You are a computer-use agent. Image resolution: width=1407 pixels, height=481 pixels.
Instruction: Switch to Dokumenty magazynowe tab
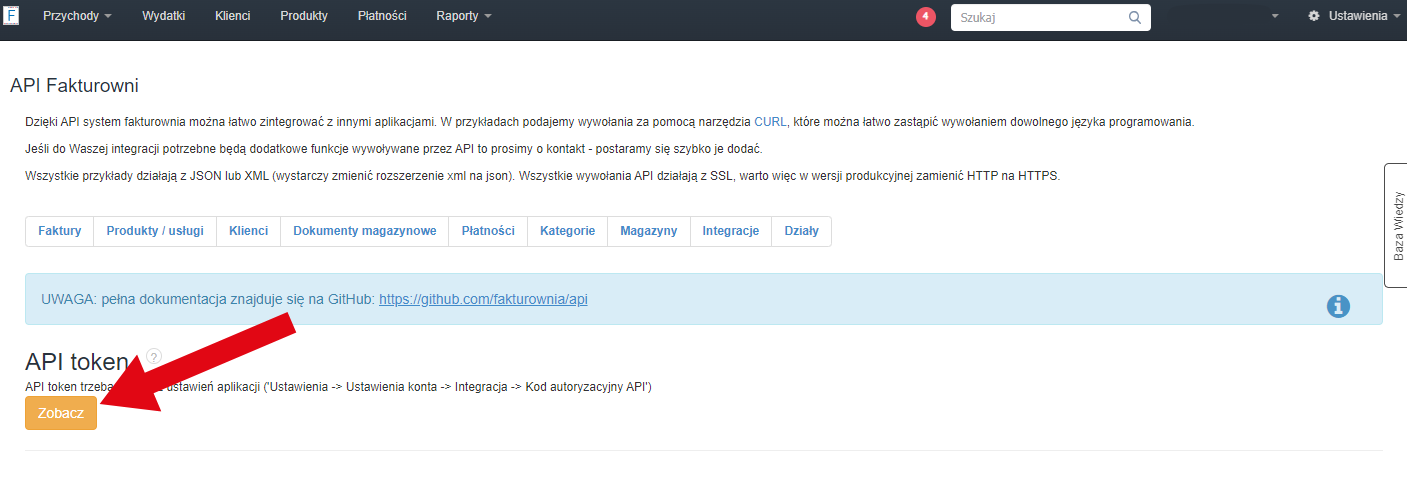click(364, 231)
